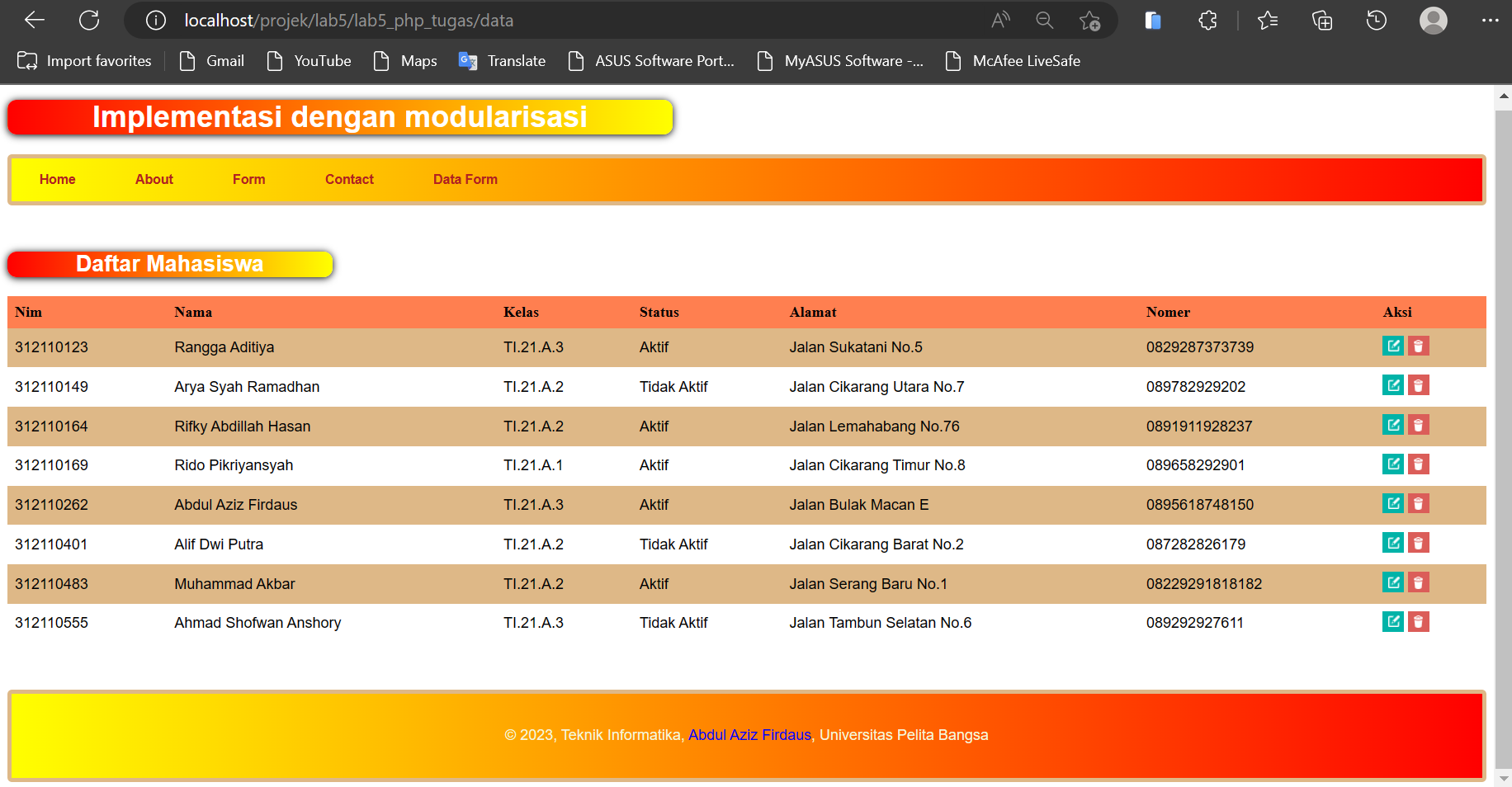Select the Home navigation item
Viewport: 1512px width, 787px height.
[57, 179]
